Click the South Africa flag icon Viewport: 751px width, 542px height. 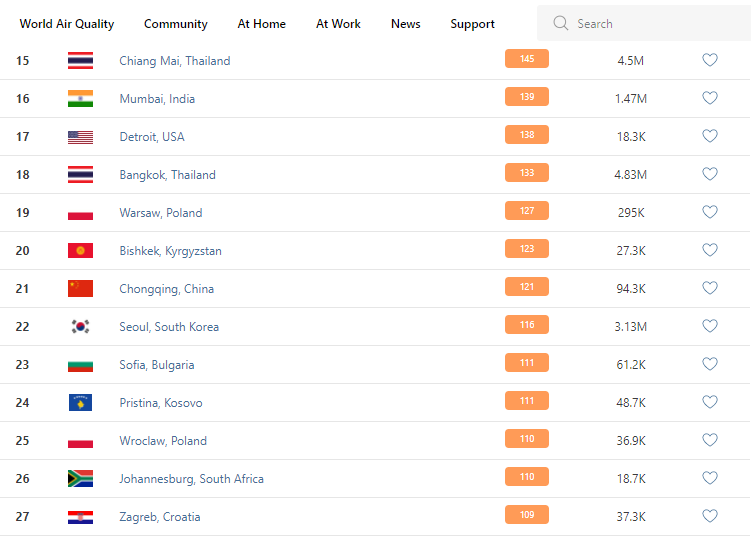(80, 478)
